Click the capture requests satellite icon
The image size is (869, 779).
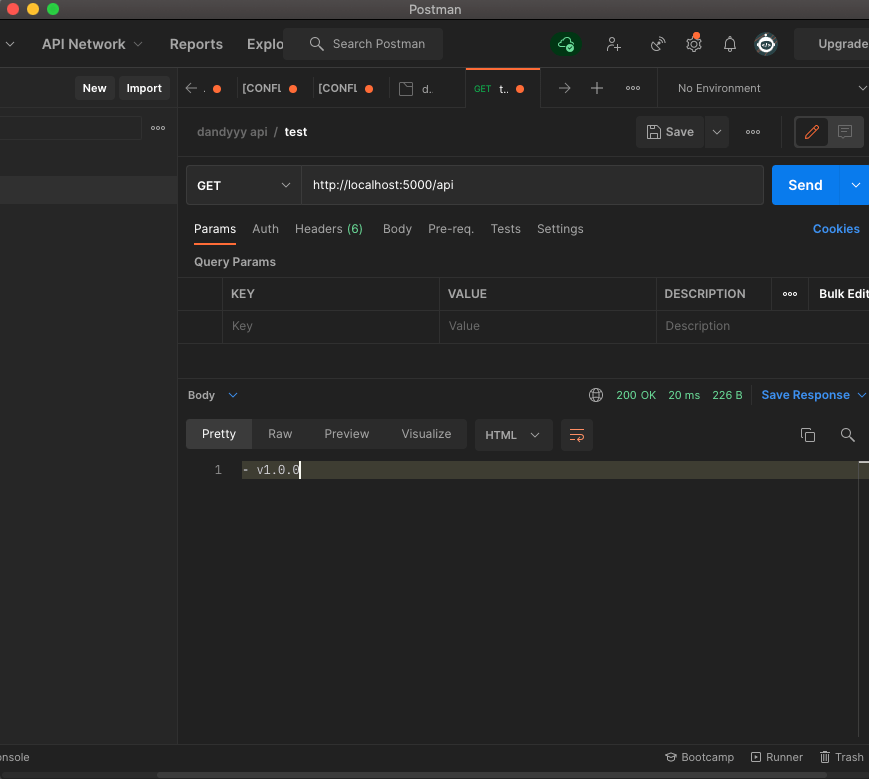click(658, 44)
